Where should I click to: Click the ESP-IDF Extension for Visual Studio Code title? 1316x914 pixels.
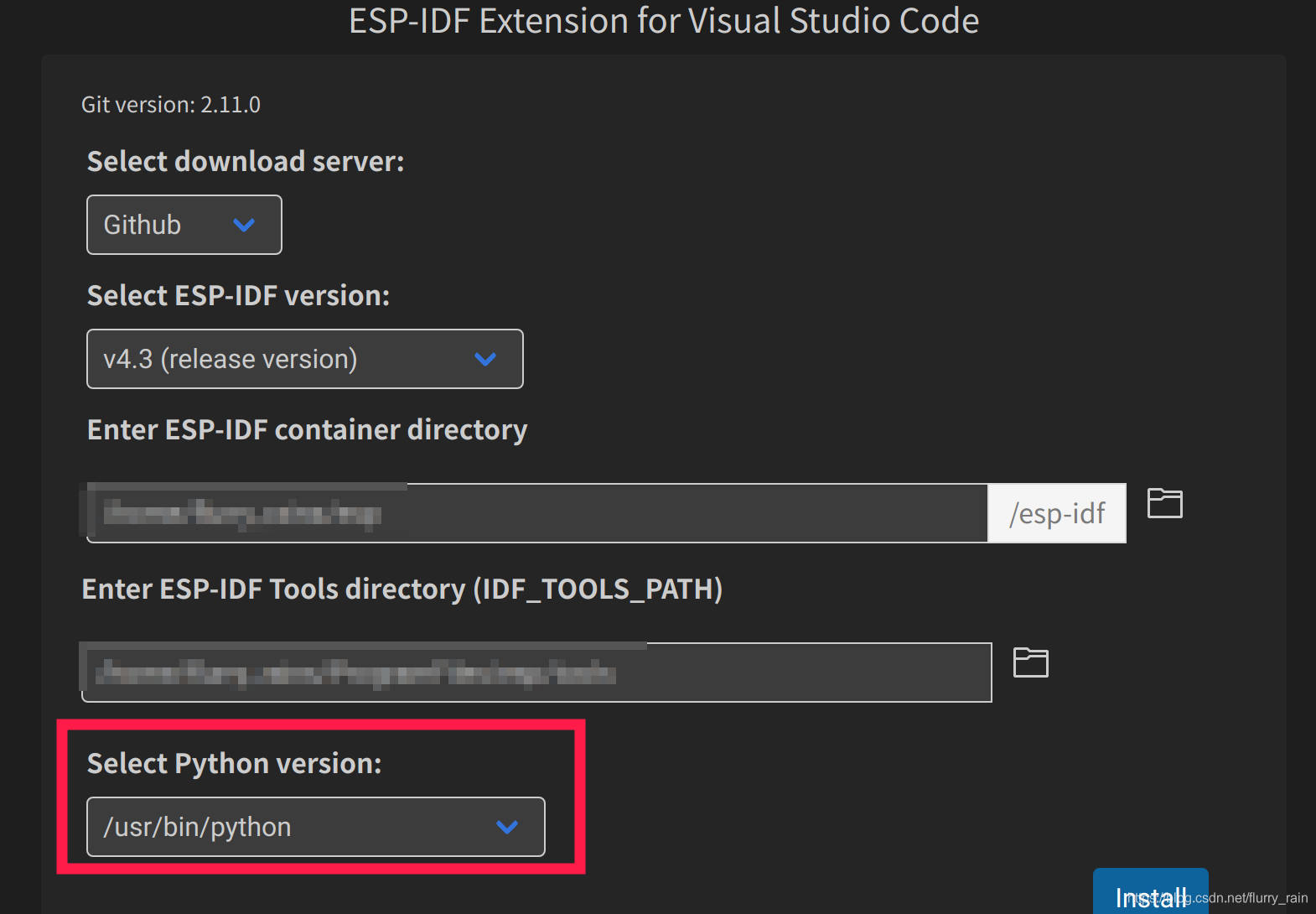[x=664, y=20]
